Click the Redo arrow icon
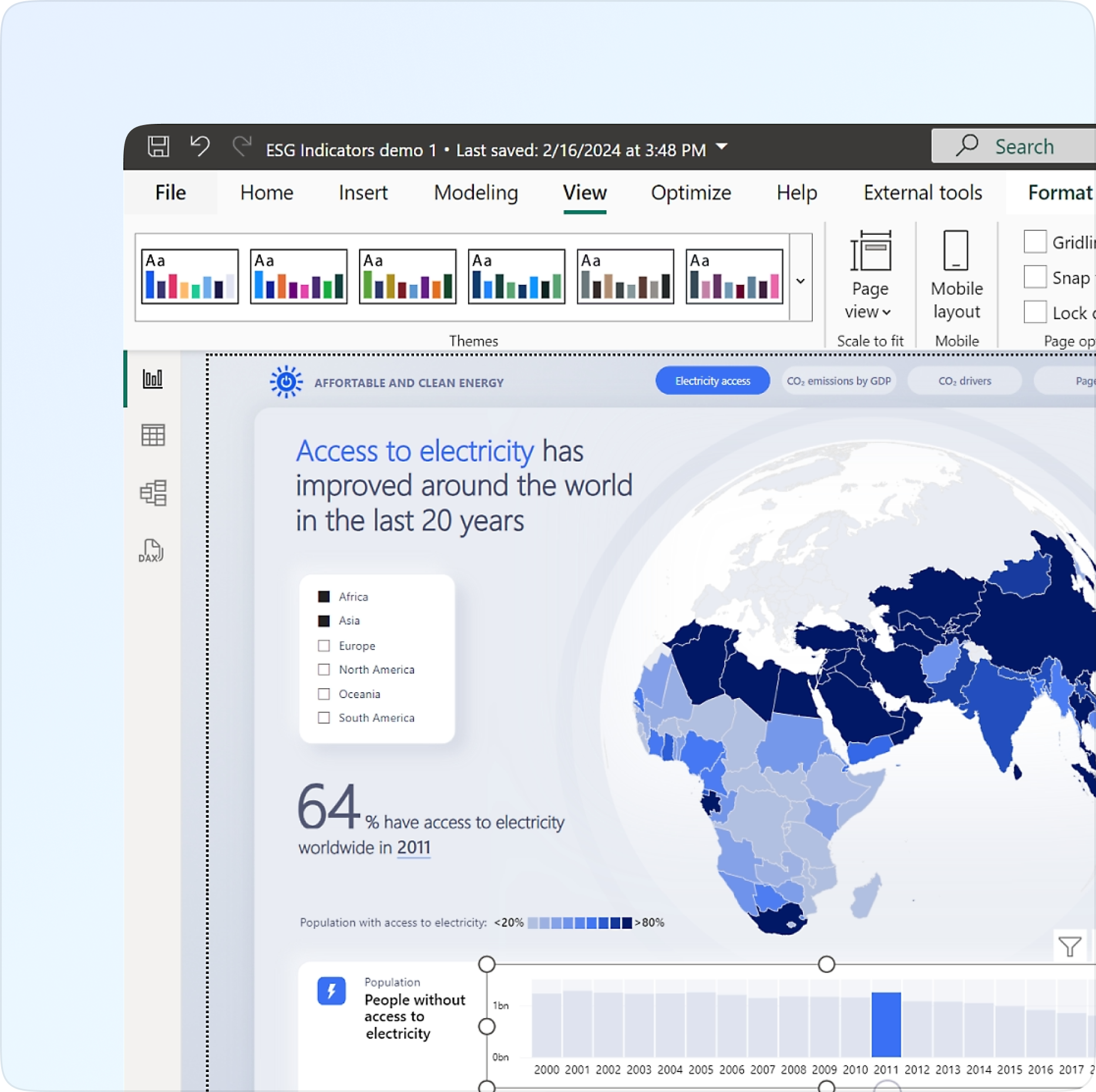 click(x=241, y=146)
